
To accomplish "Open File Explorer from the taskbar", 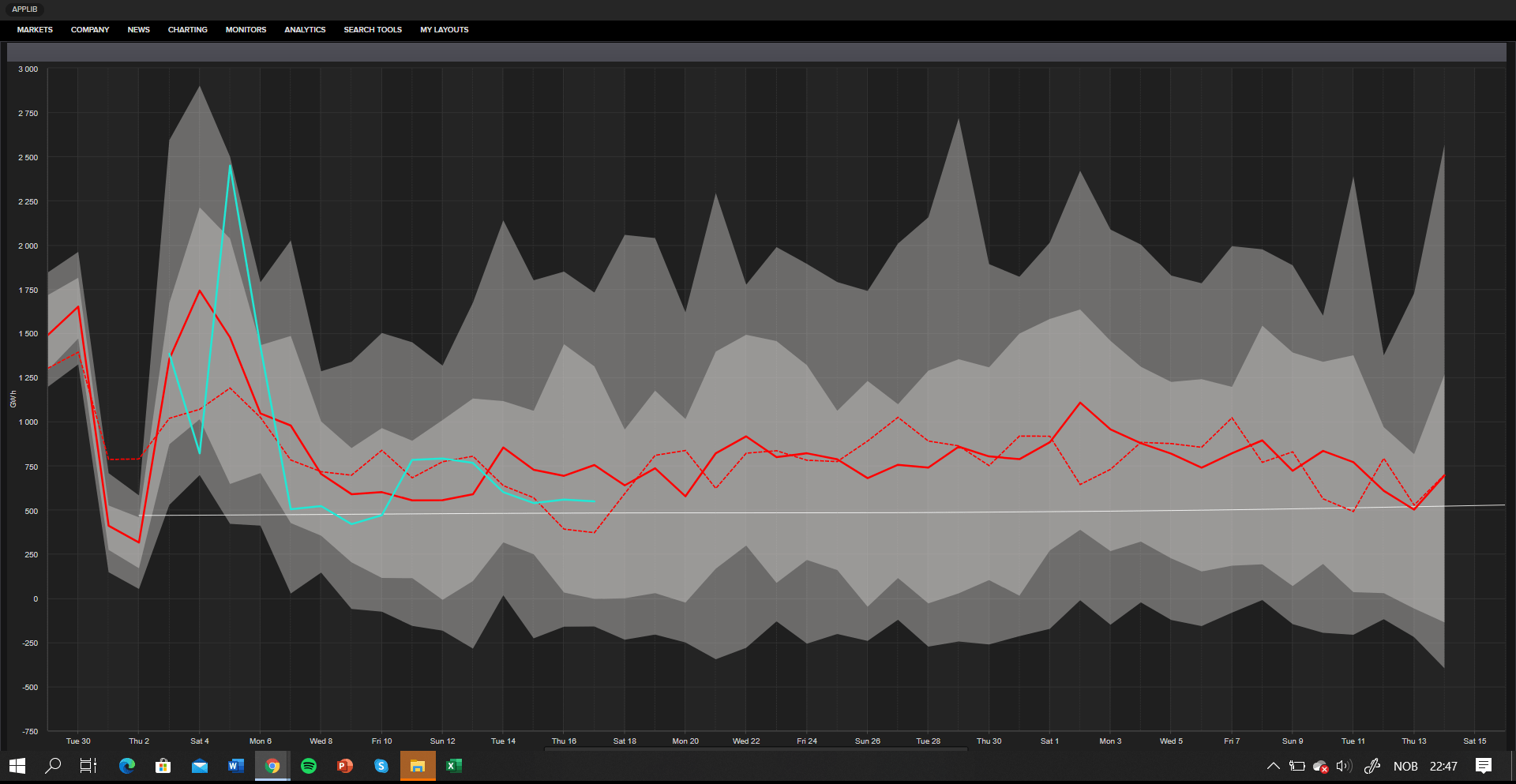I will coord(418,766).
